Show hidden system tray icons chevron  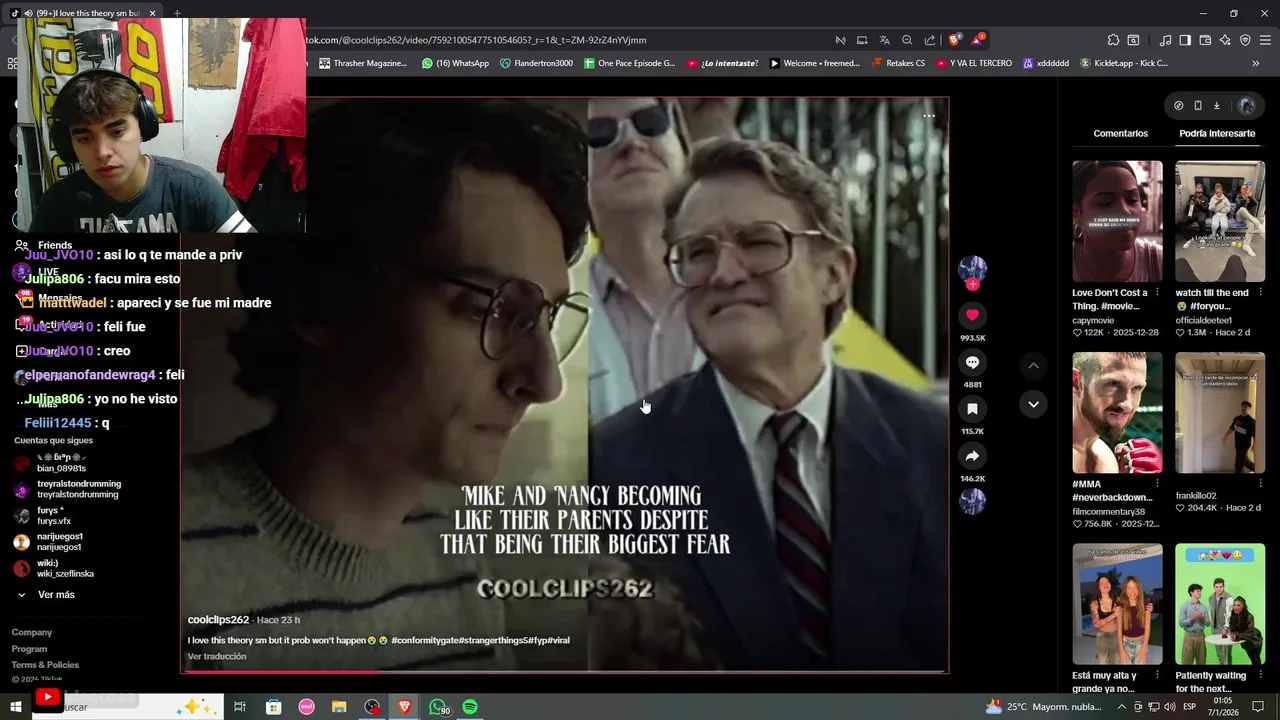pyautogui.click(x=1121, y=707)
